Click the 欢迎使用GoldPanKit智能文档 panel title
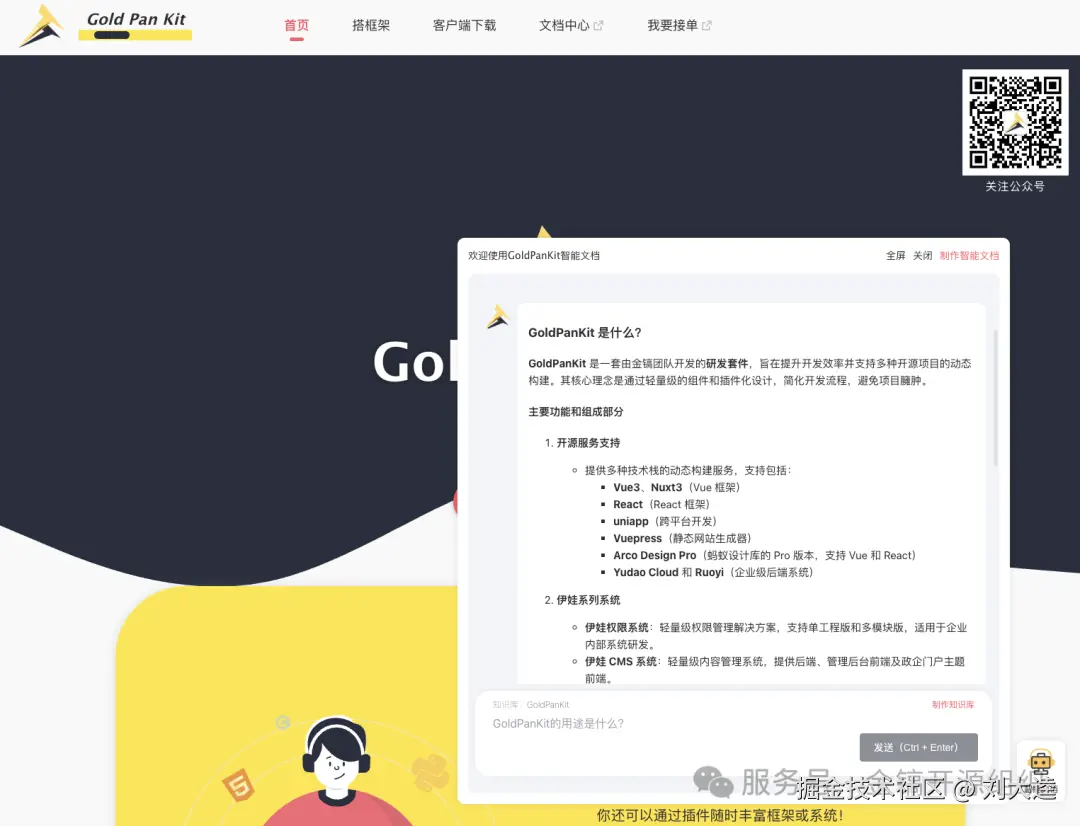This screenshot has height=826, width=1080. click(x=534, y=256)
